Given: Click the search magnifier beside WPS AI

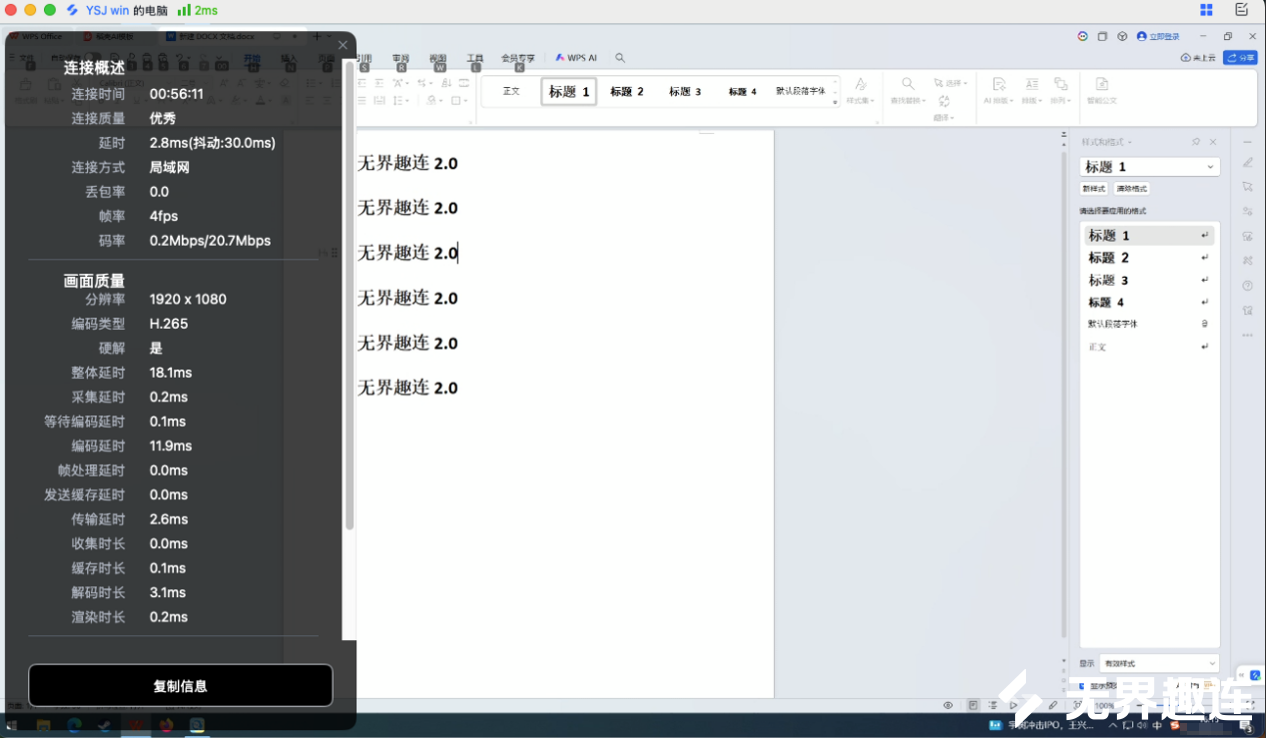Looking at the screenshot, I should click(620, 58).
